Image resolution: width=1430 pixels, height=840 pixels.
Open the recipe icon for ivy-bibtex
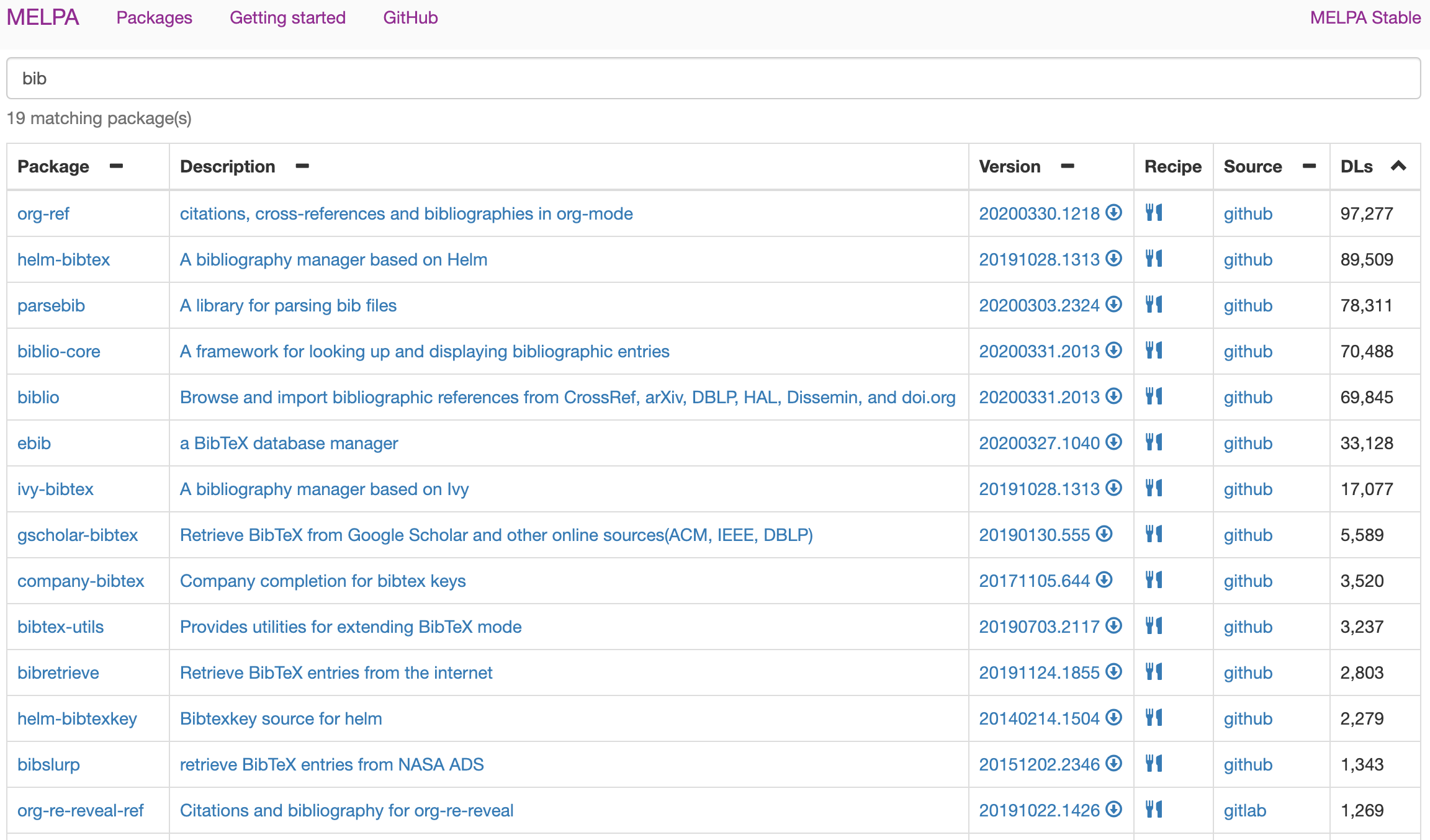click(x=1154, y=488)
